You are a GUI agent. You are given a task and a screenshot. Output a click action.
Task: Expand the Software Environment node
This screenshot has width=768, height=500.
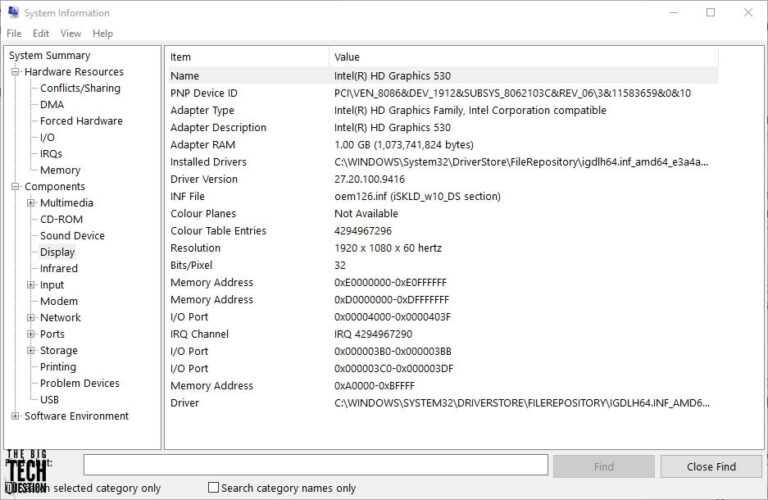click(15, 416)
